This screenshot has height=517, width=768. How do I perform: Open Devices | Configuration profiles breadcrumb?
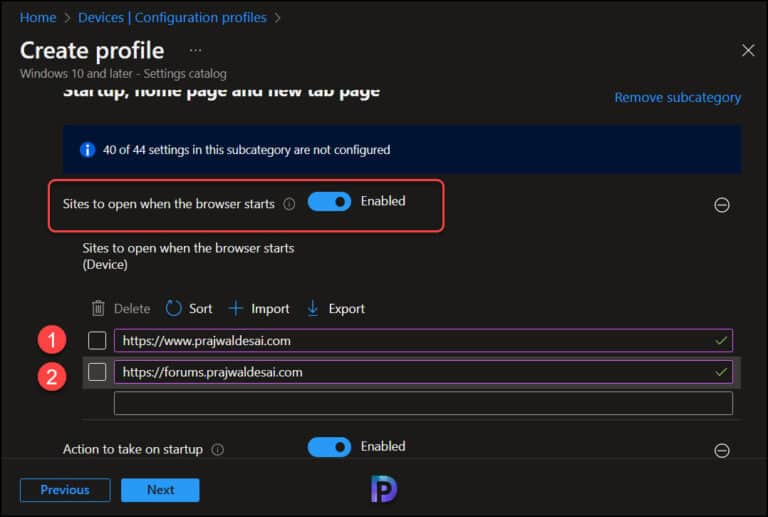pos(172,18)
